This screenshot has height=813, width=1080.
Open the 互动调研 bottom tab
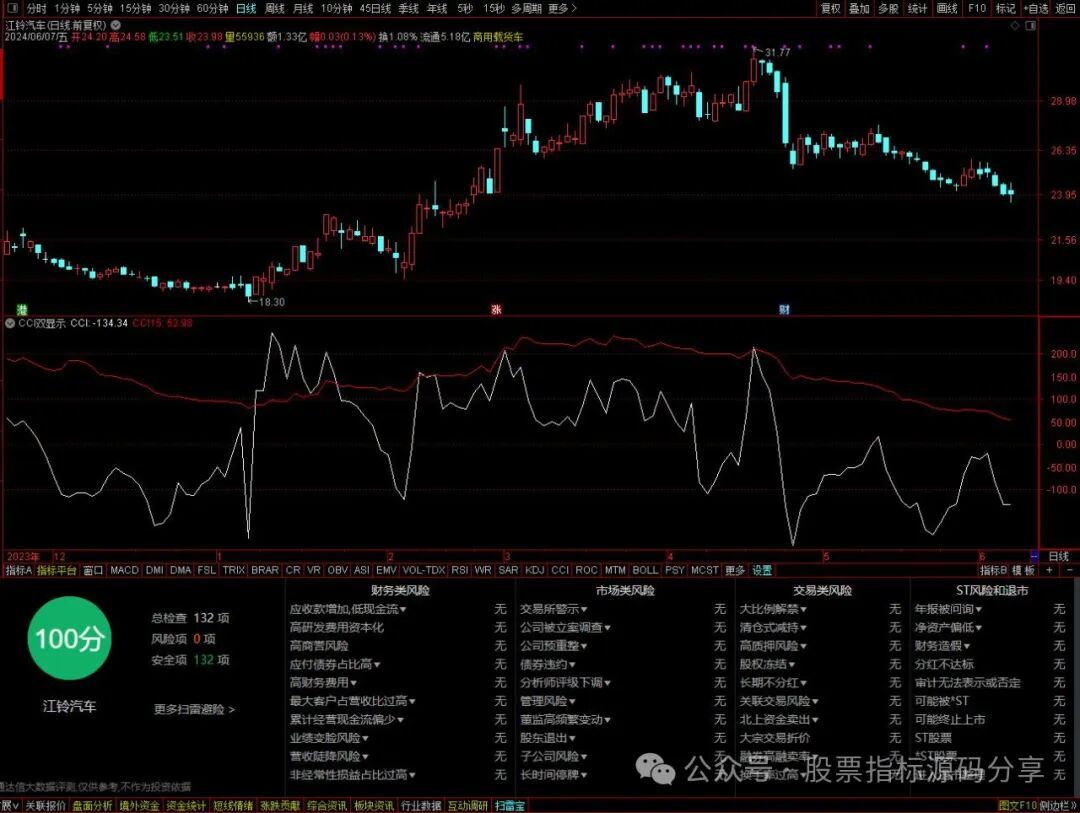click(x=468, y=805)
